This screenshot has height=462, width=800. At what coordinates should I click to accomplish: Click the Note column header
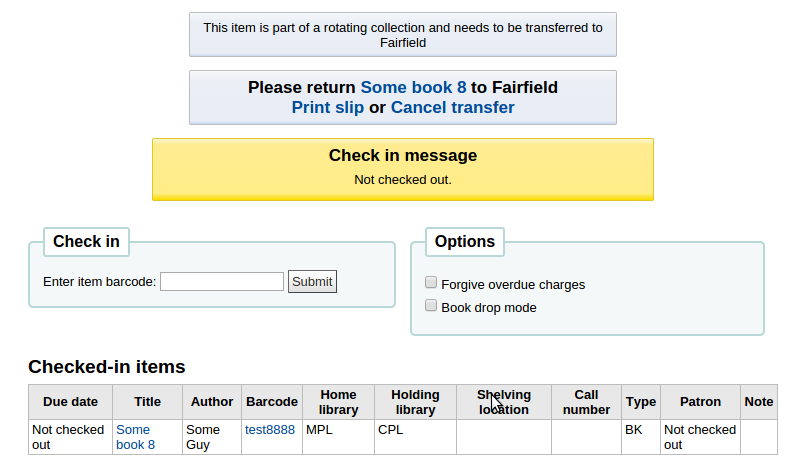point(759,402)
